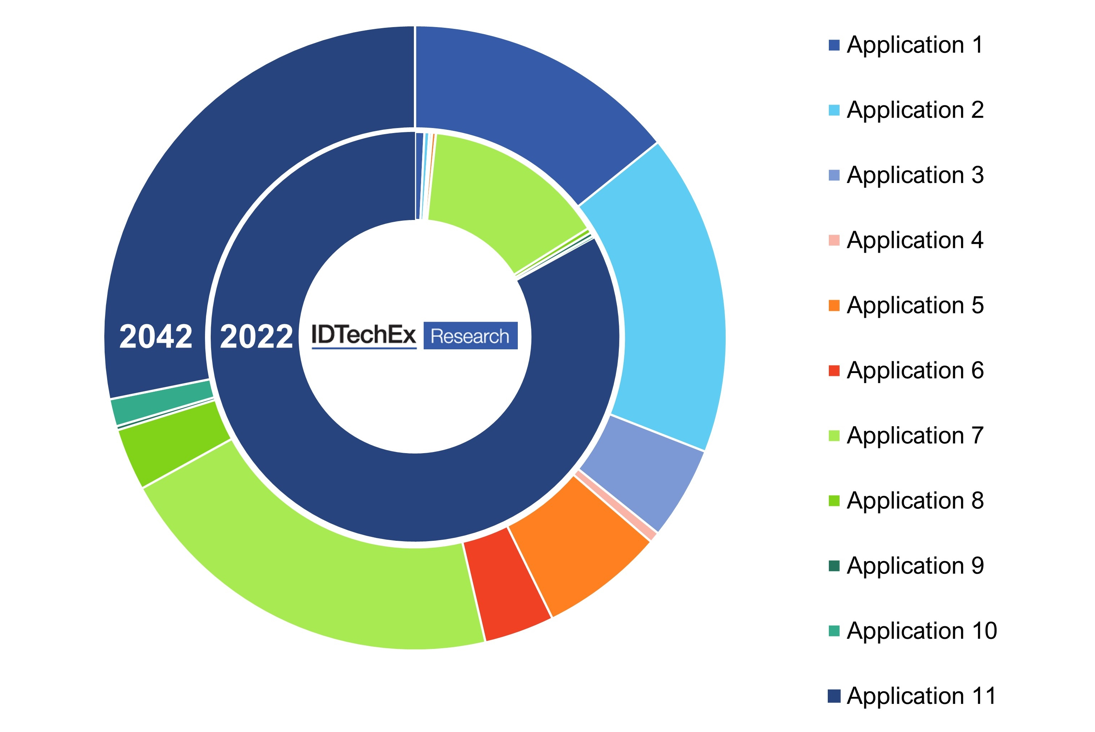Click the Research label beside the logo
Screen dimensions: 1095x732
[x=473, y=336]
